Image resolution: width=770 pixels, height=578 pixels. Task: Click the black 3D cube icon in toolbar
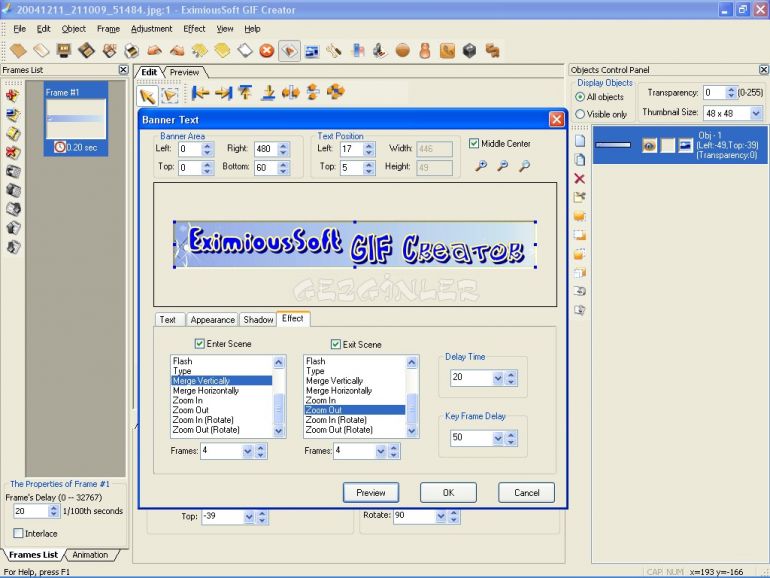click(x=469, y=51)
